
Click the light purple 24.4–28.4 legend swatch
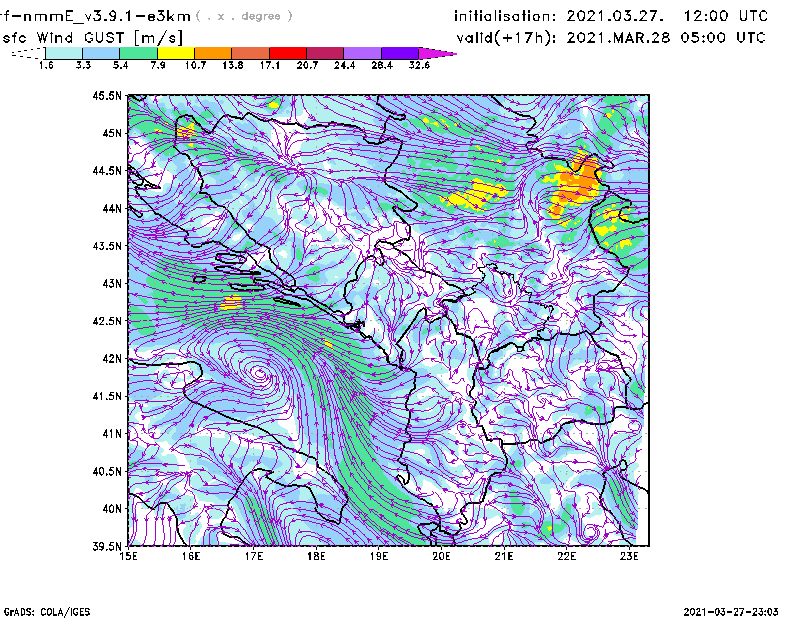[x=363, y=53]
